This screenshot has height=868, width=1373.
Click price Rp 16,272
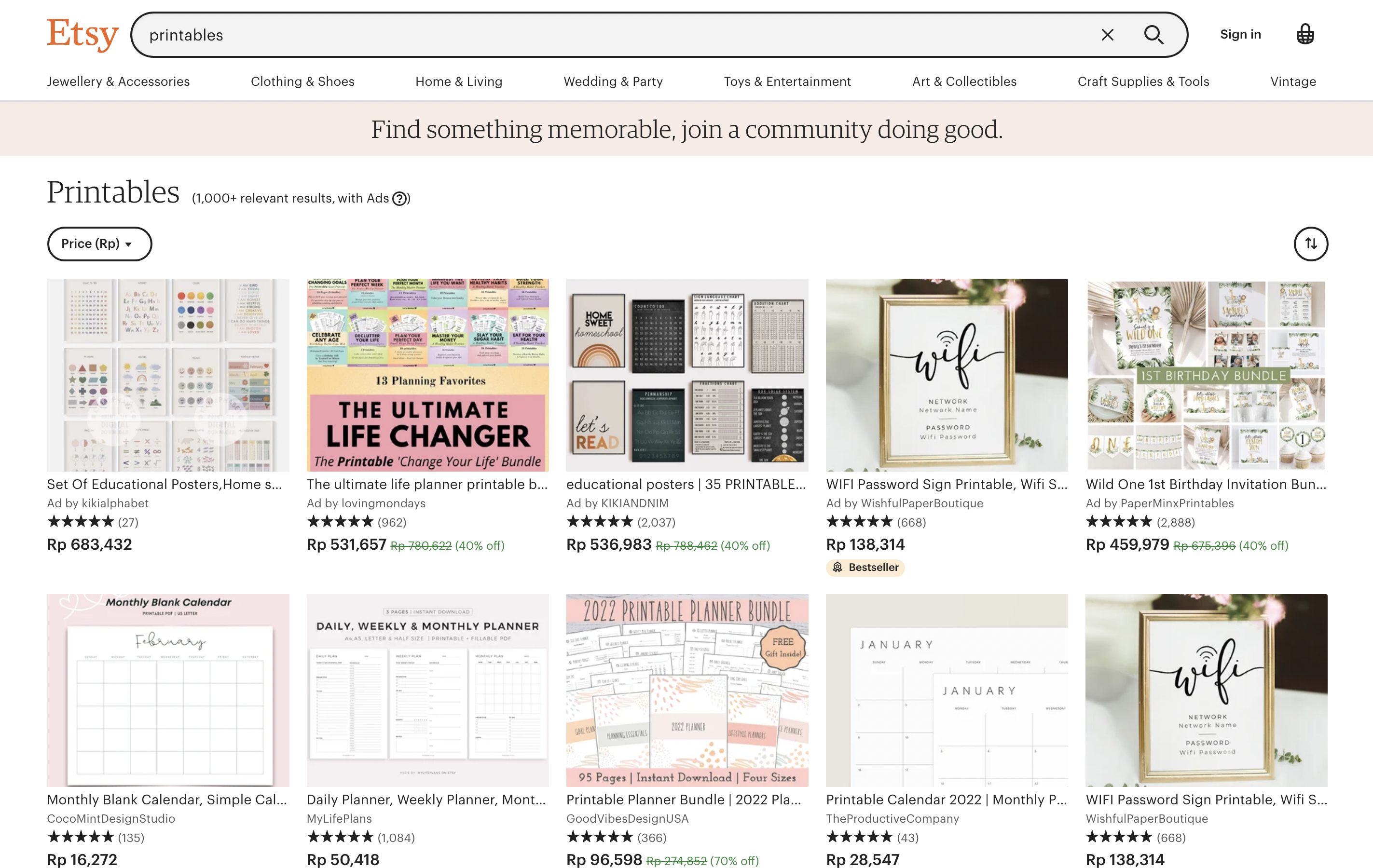pos(82,859)
